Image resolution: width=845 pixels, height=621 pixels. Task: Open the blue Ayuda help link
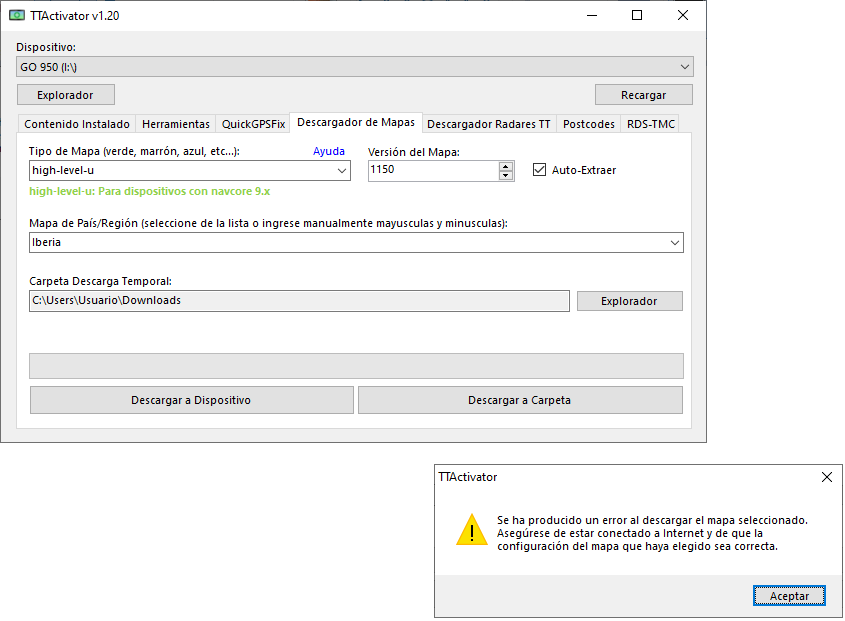coord(329,151)
